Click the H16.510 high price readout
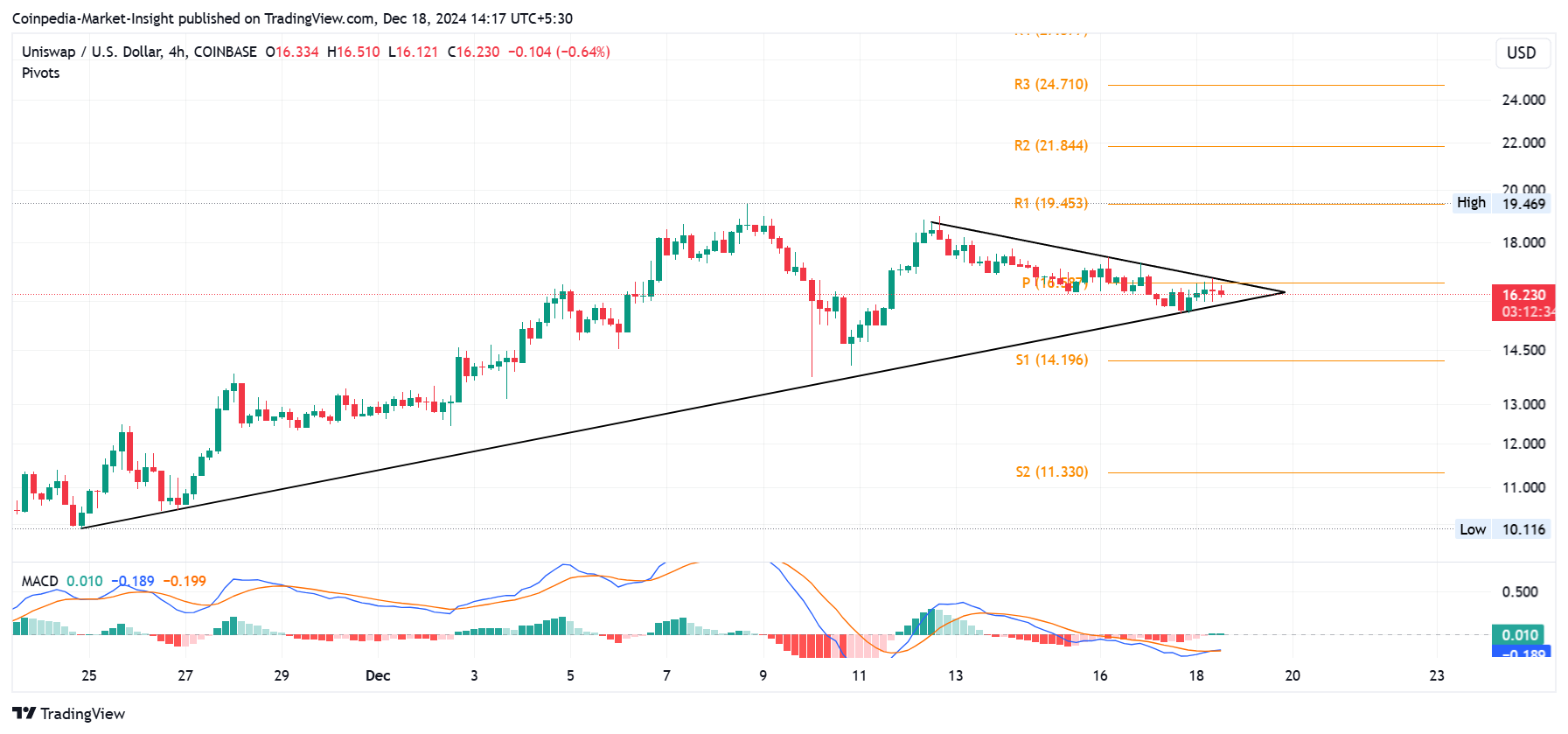1568x734 pixels. (x=353, y=52)
